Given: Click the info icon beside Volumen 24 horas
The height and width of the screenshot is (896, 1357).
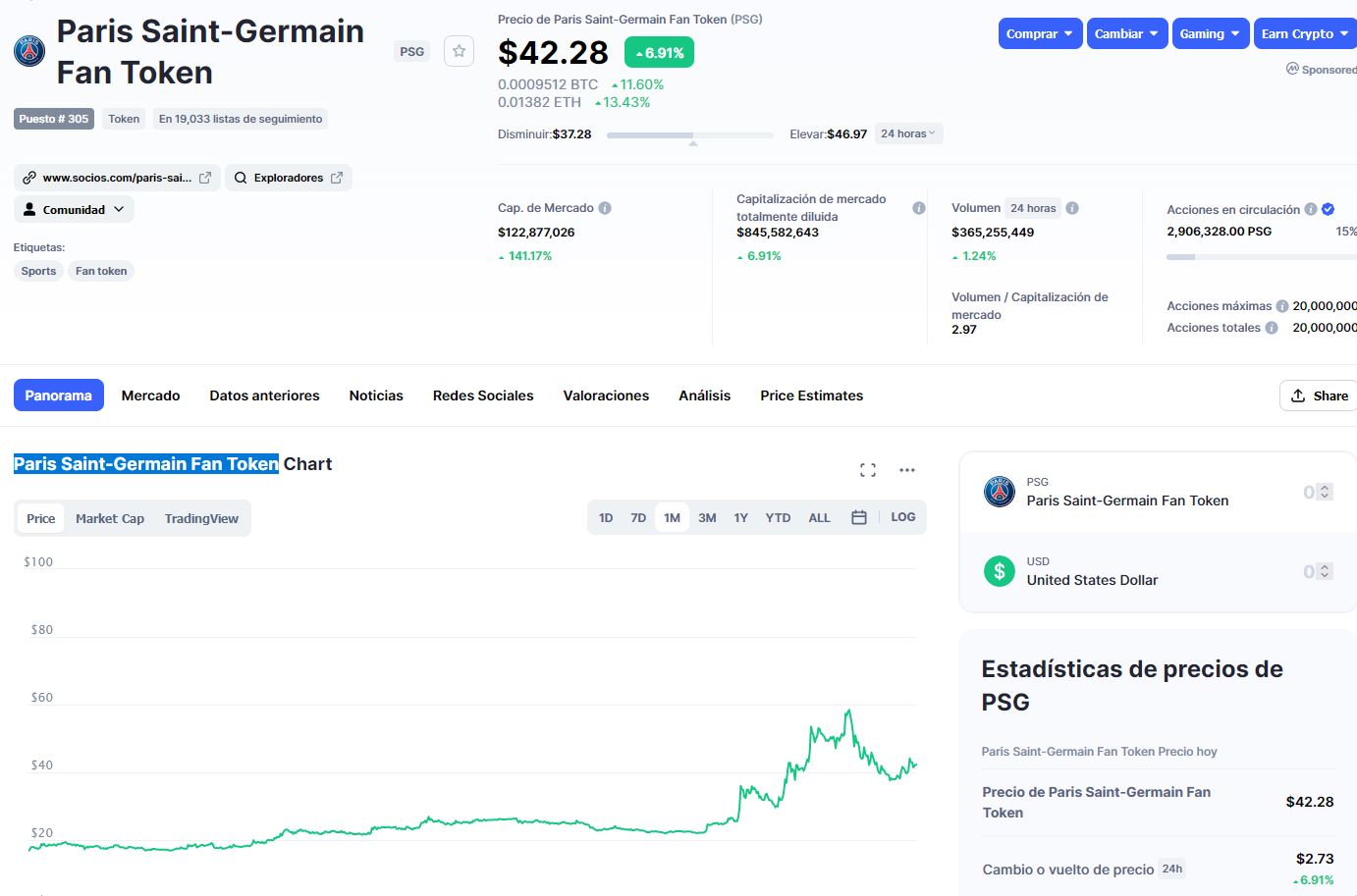Looking at the screenshot, I should tap(1072, 208).
